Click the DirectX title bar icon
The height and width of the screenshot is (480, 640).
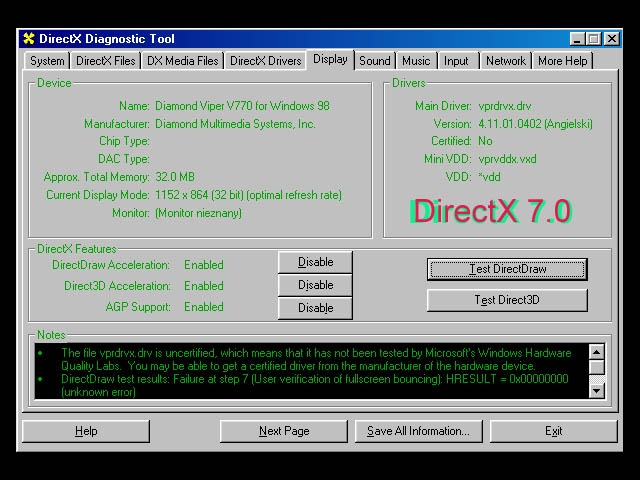pyautogui.click(x=28, y=39)
